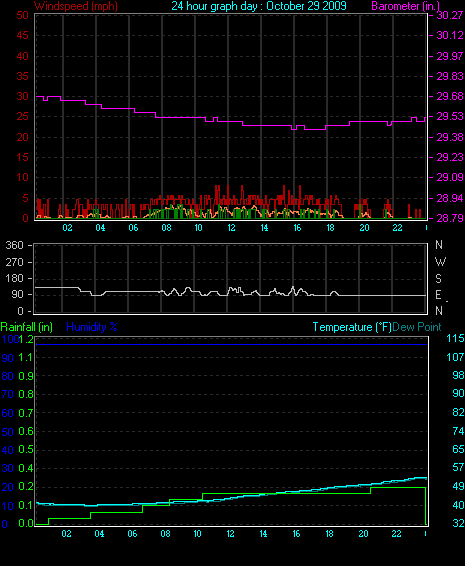Screen dimensions: 465x566
Task: Select barometer value 30.12
Action: click(x=450, y=35)
